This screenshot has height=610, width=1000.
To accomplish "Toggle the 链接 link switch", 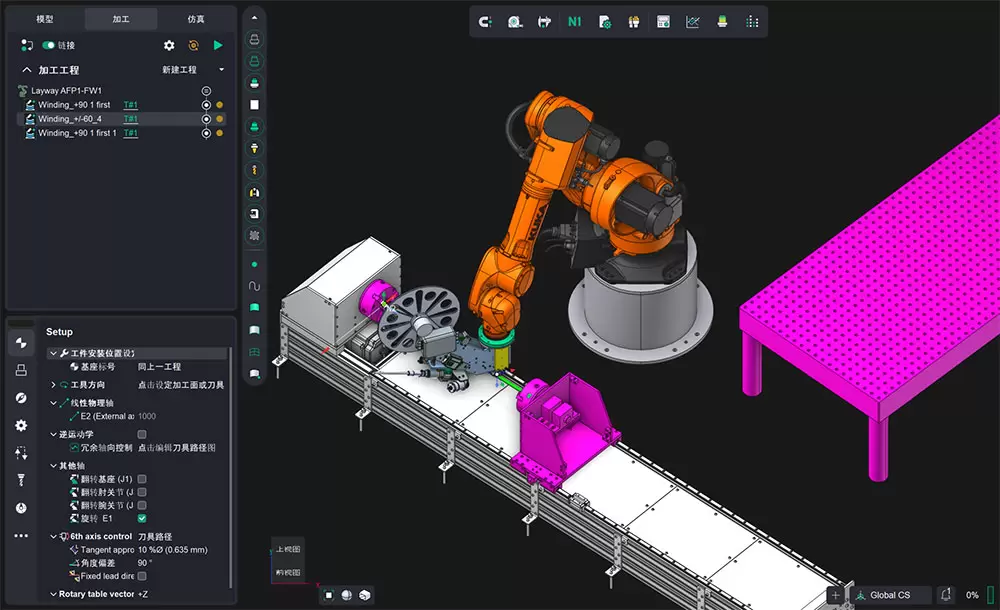I will click(48, 45).
